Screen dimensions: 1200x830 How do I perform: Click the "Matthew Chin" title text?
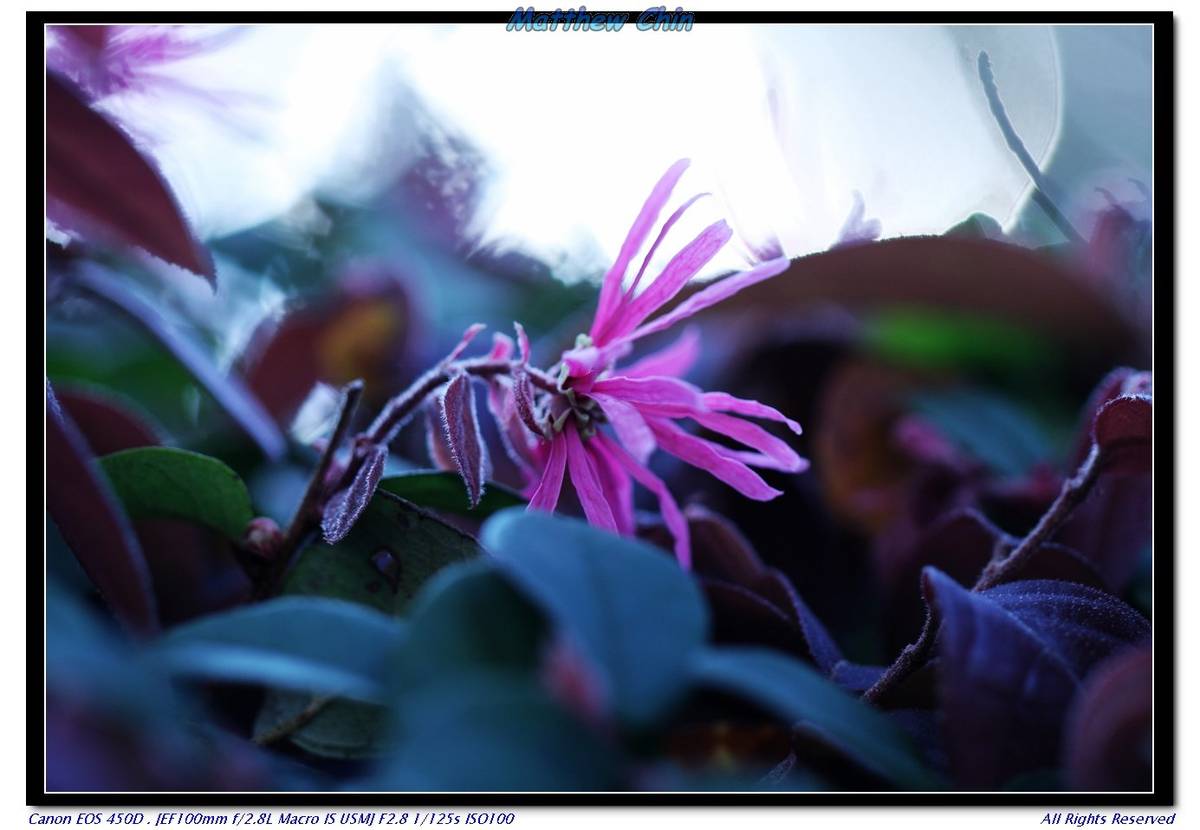pyautogui.click(x=600, y=20)
